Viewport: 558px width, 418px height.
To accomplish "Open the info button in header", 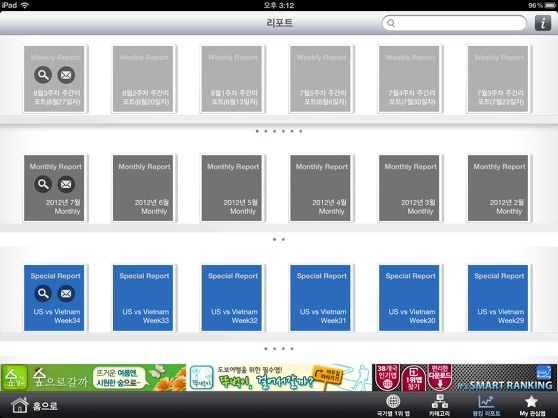I will pyautogui.click(x=543, y=23).
